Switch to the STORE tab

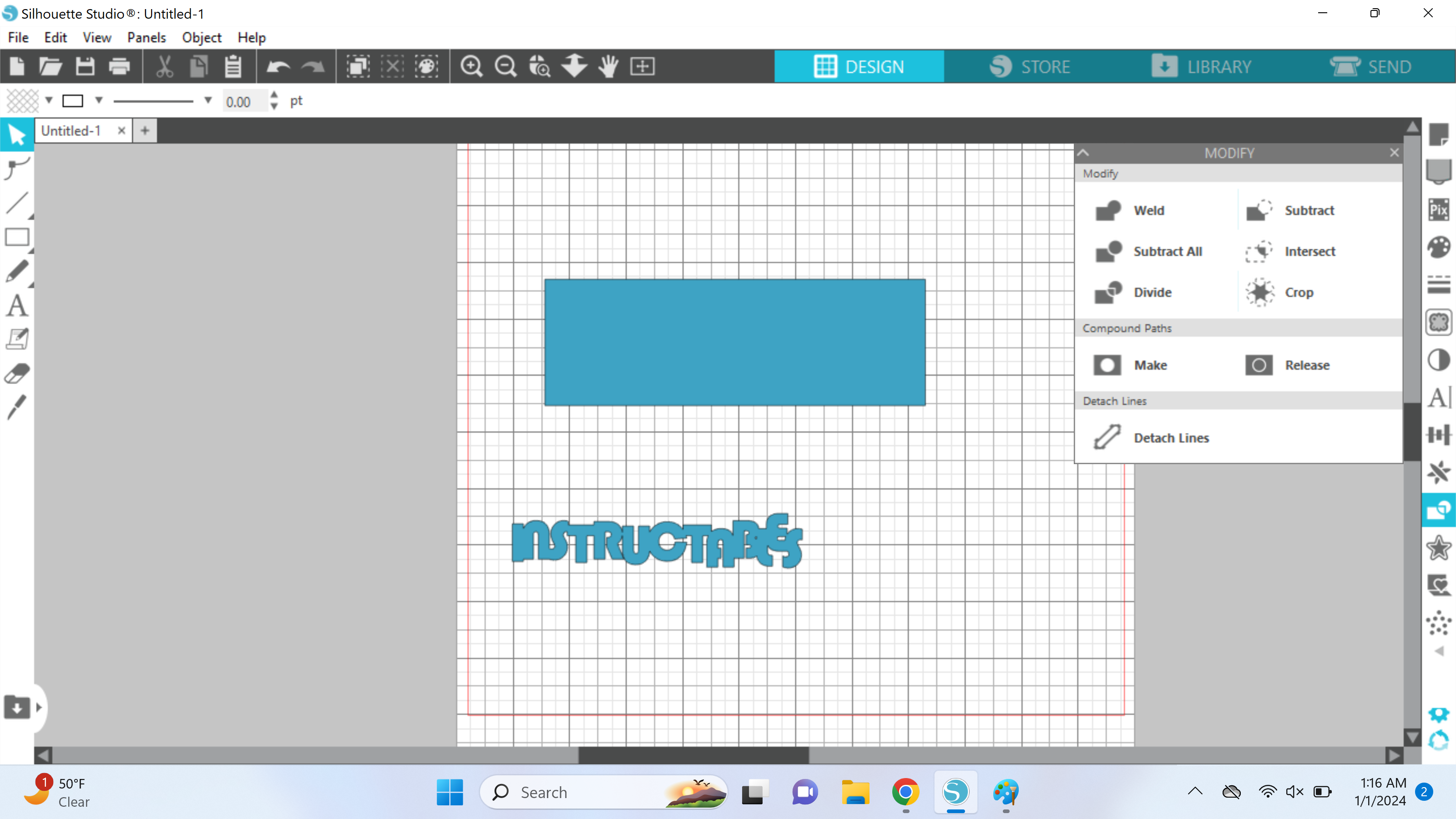point(1030,66)
